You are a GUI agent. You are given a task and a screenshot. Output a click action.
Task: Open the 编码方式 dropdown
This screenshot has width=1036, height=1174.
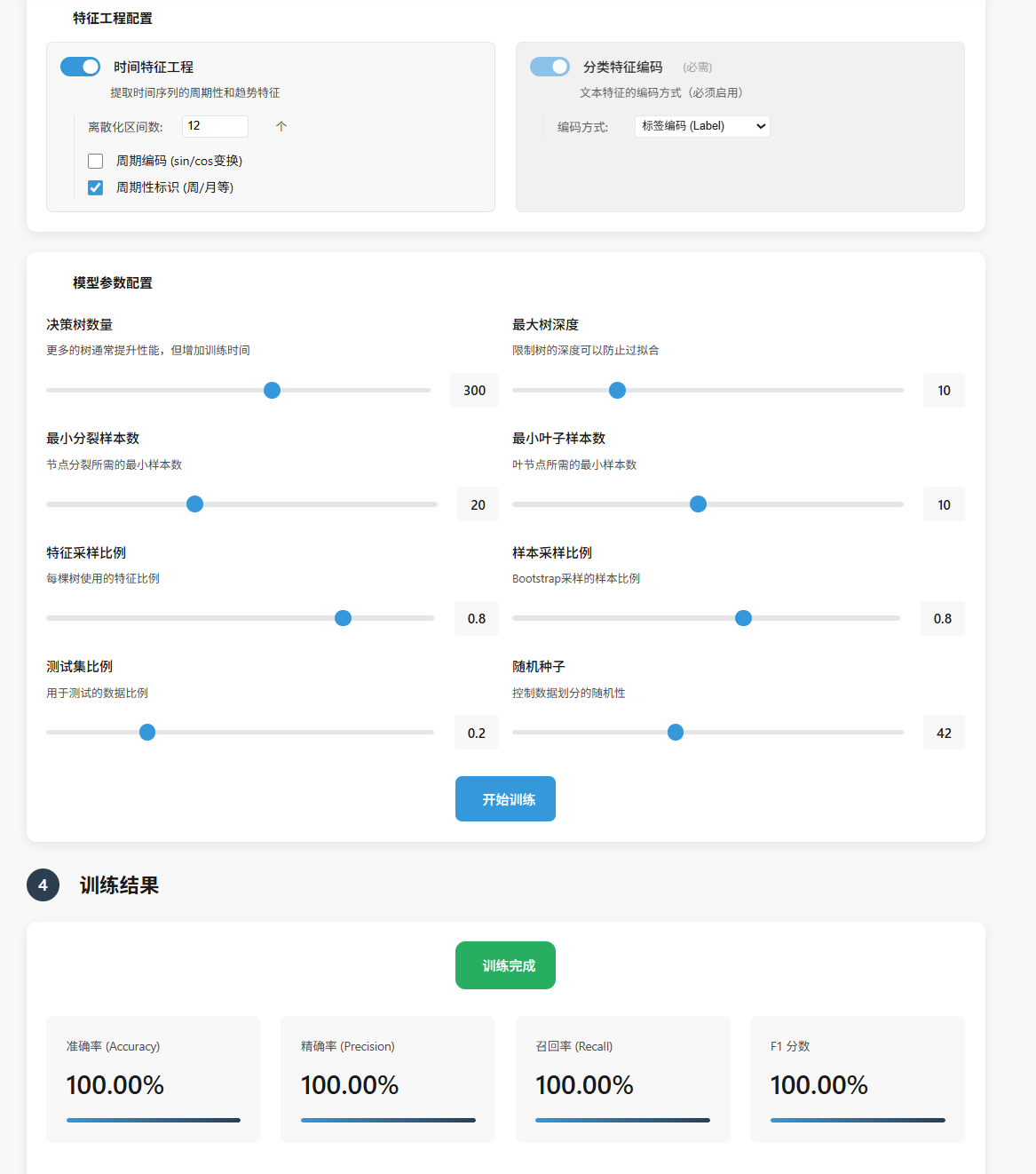(701, 126)
